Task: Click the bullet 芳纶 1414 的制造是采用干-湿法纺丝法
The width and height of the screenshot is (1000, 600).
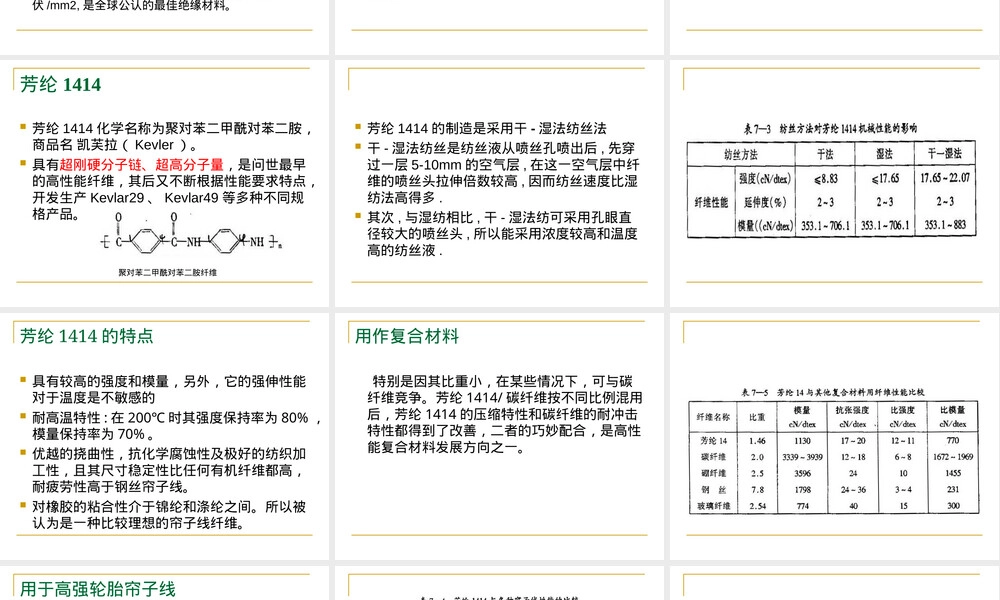Action: pos(486,128)
